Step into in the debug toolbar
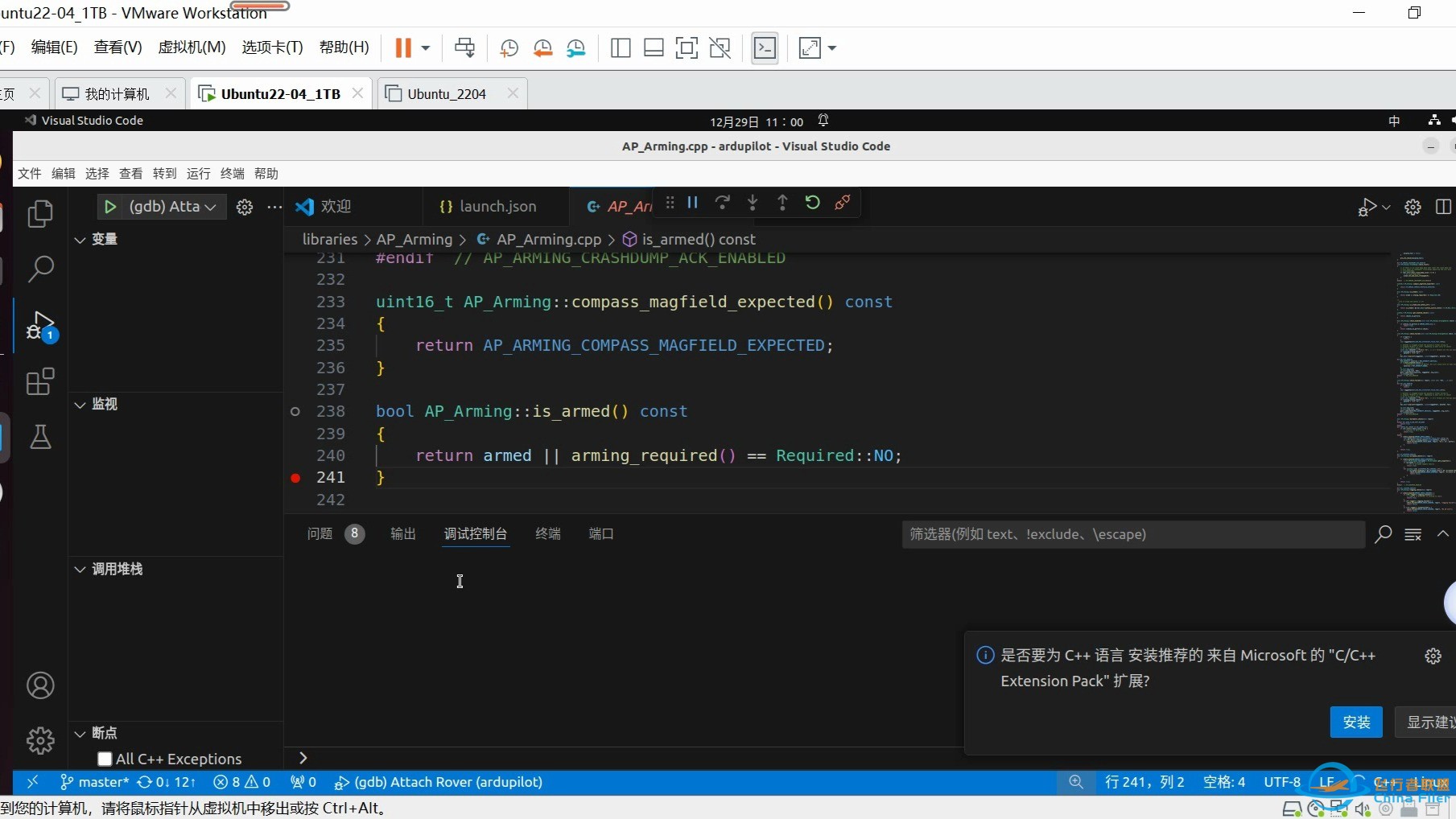Image resolution: width=1456 pixels, height=819 pixels. (753, 203)
